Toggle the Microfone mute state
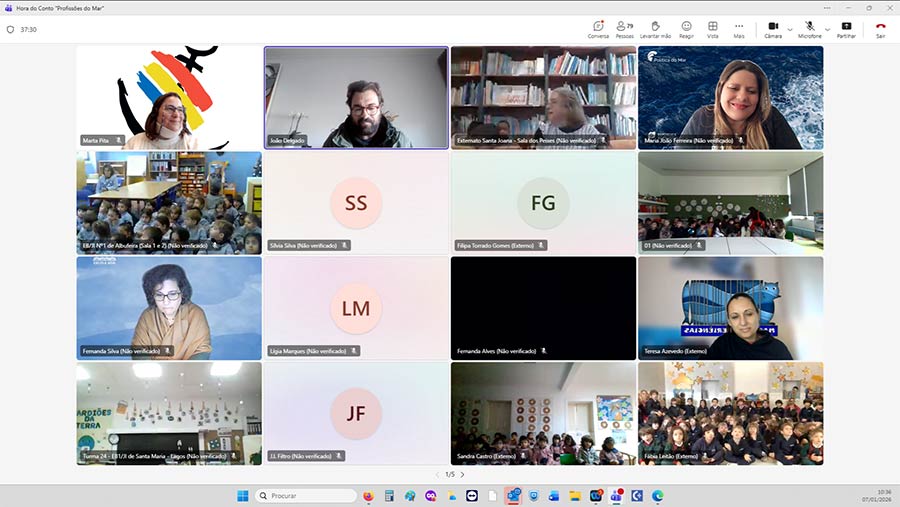Screen dimensions: 900x507 (809, 29)
